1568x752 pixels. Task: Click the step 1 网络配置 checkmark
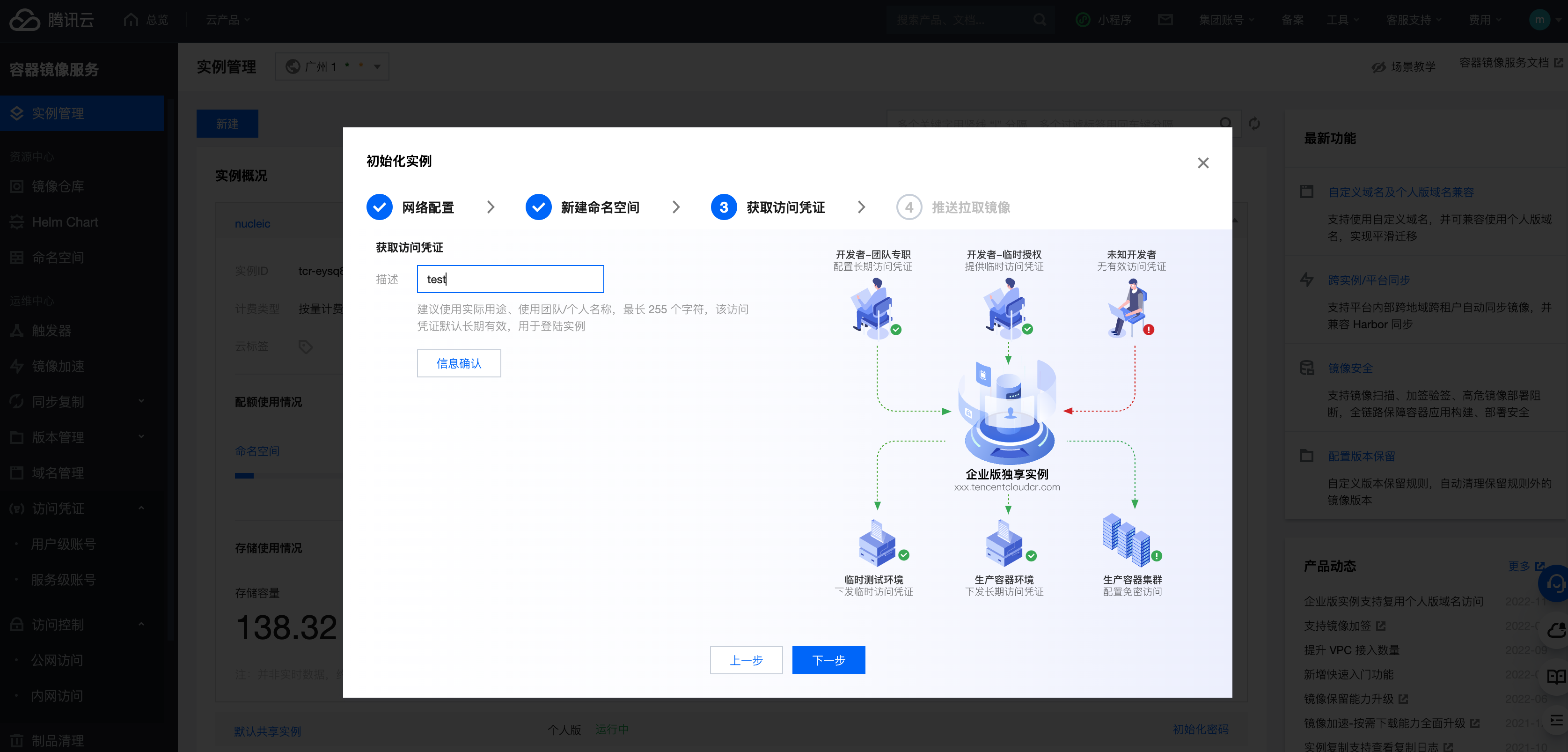coord(379,207)
